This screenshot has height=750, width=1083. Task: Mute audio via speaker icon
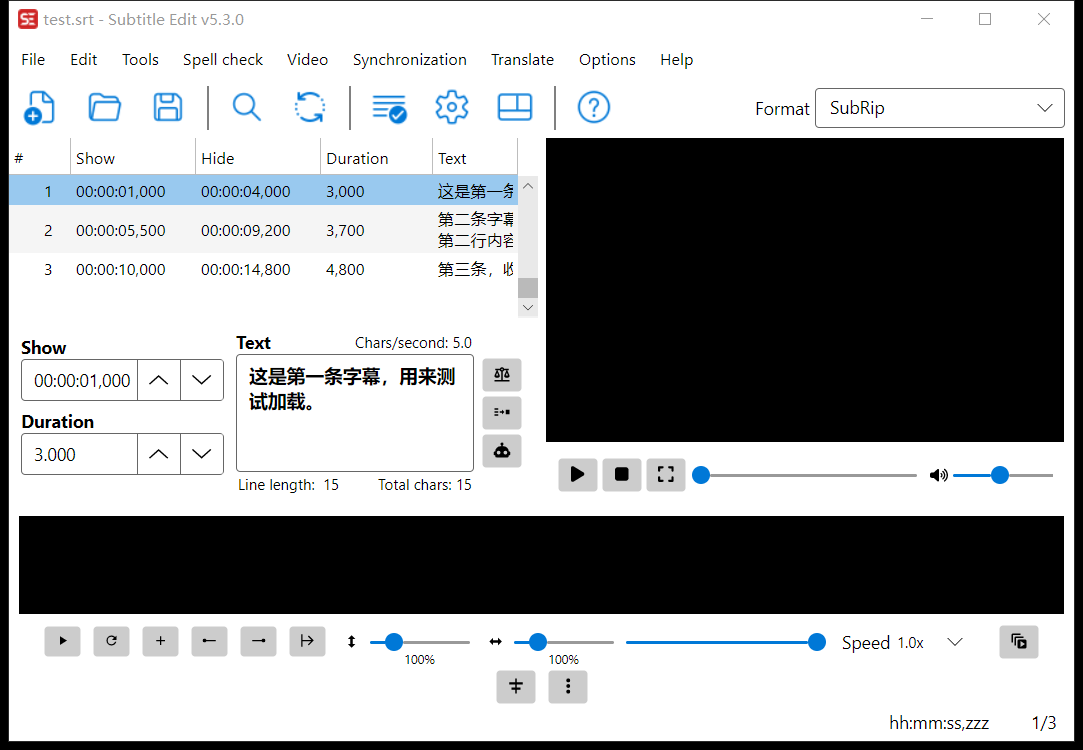(x=938, y=475)
